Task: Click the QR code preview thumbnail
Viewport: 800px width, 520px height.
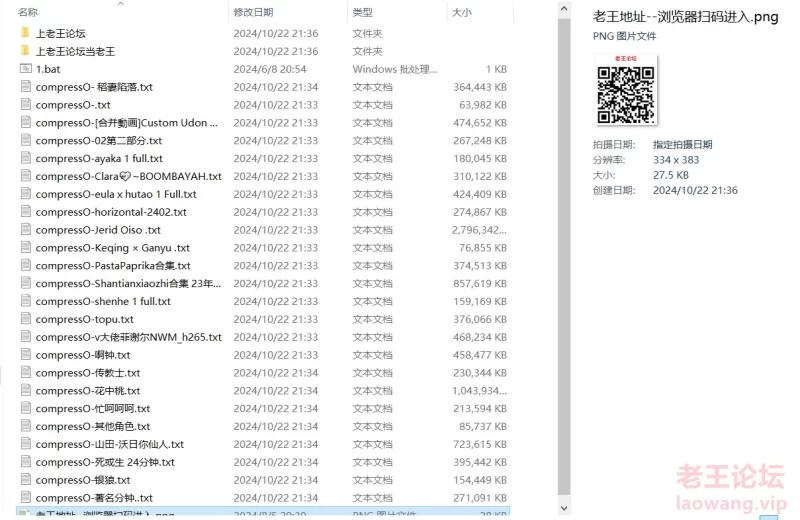Action: 626,90
